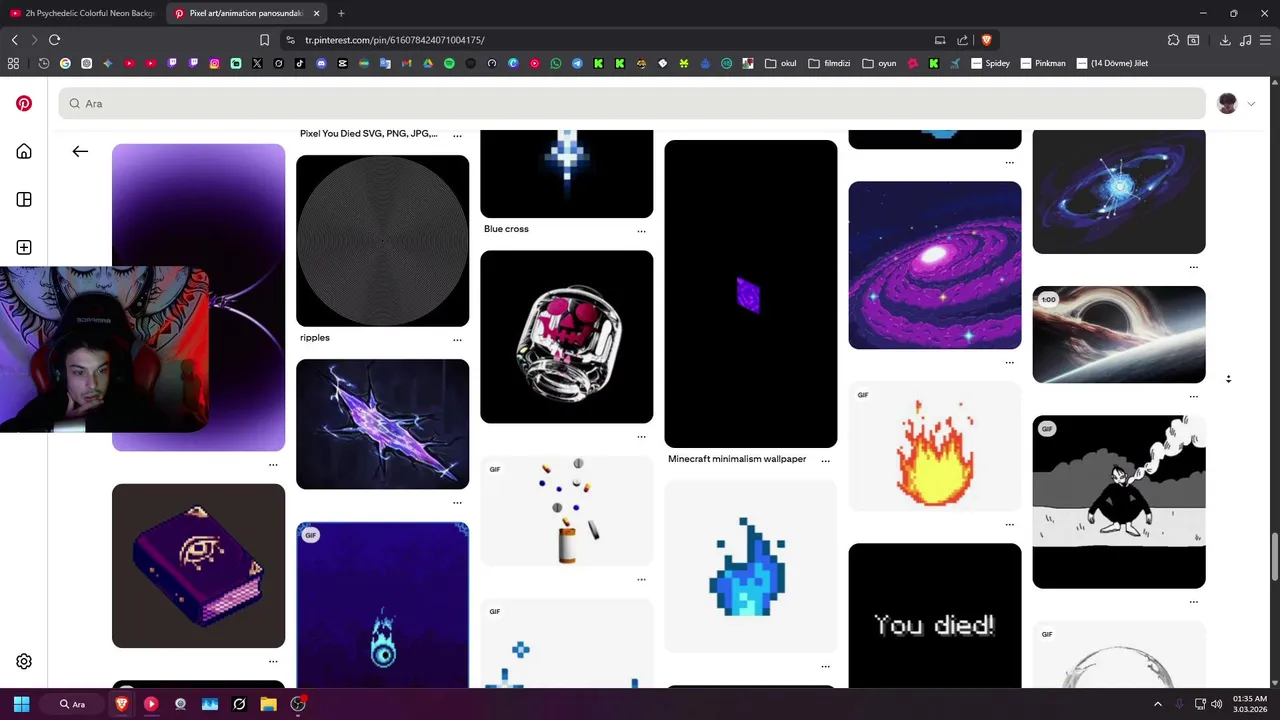Open Brave Shields lion icon
Viewport: 1280px width, 720px height.
[x=986, y=40]
